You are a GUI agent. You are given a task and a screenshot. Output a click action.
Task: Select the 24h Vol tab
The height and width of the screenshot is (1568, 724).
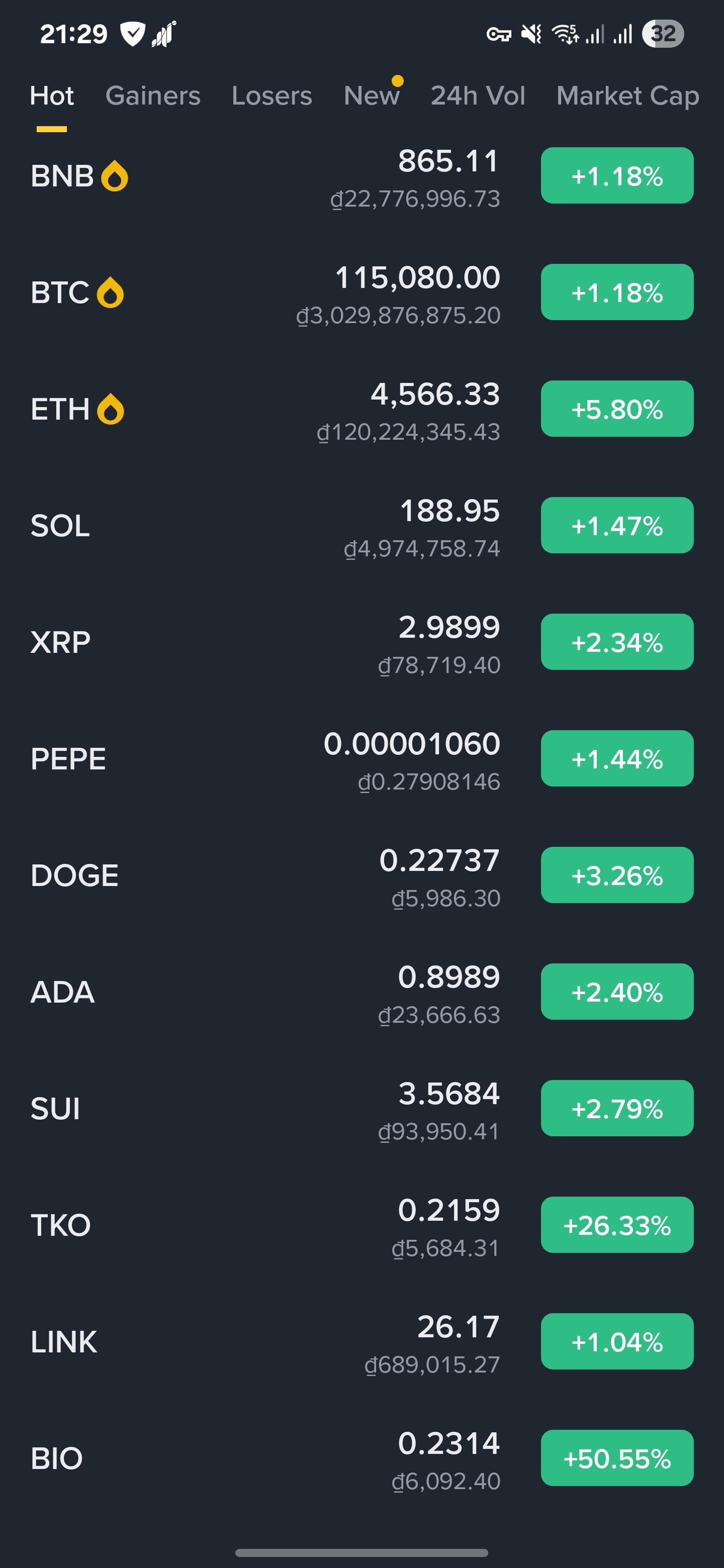coord(478,95)
